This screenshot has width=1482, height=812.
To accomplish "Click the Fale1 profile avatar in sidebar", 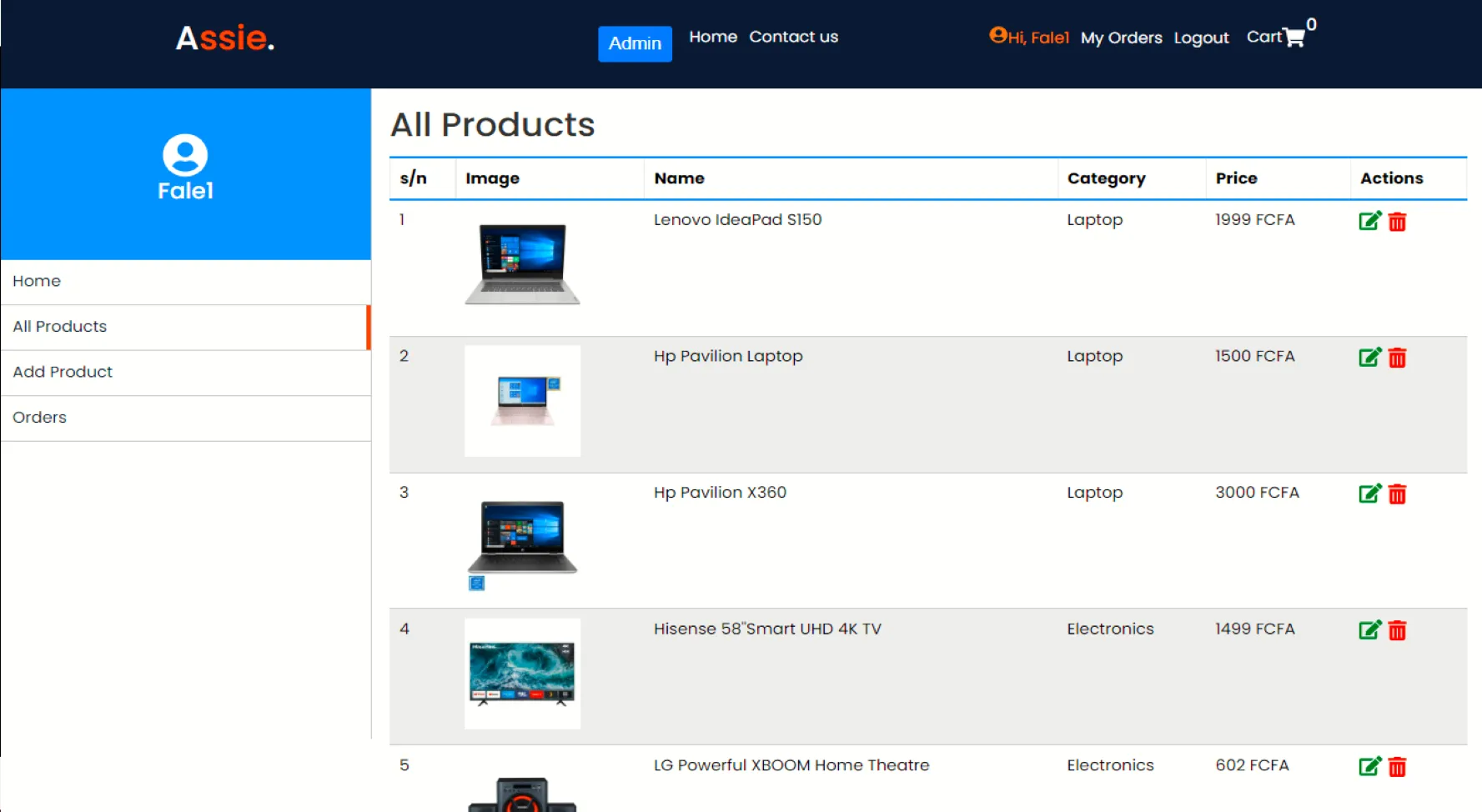I will pos(185,155).
